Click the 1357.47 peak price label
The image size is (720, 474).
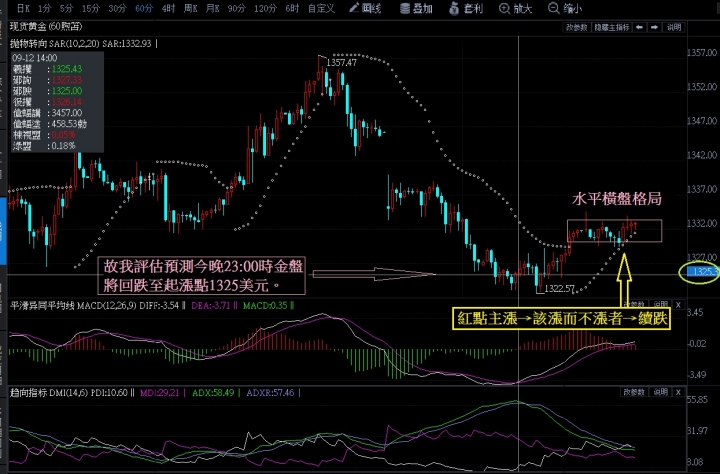click(x=341, y=62)
